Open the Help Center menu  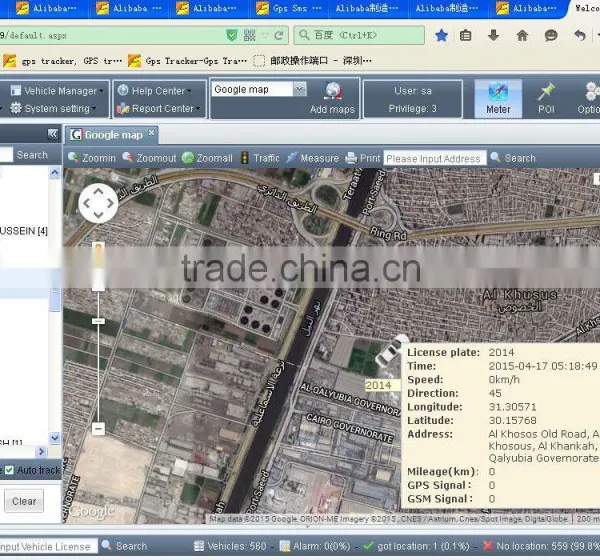coord(155,91)
